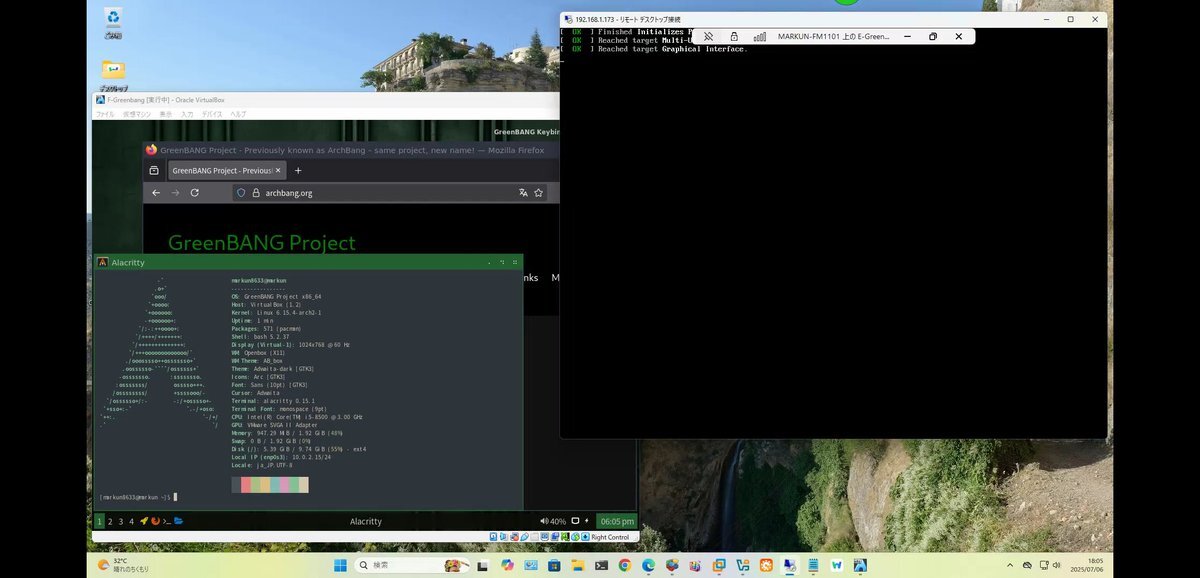
Task: Open the ファイル menu in VirtualBox
Action: coord(105,114)
